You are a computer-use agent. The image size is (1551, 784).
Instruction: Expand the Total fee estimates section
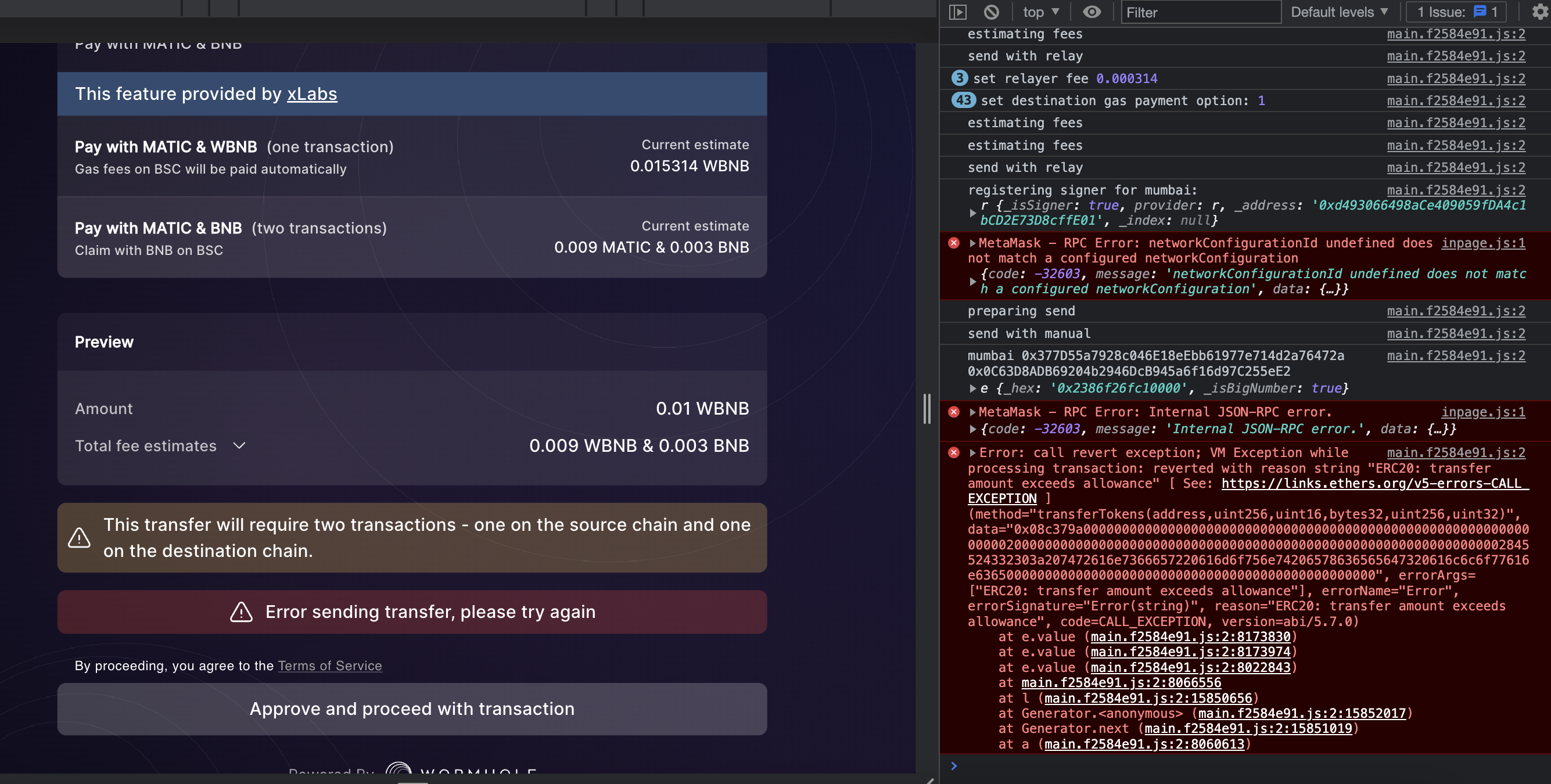[x=238, y=445]
